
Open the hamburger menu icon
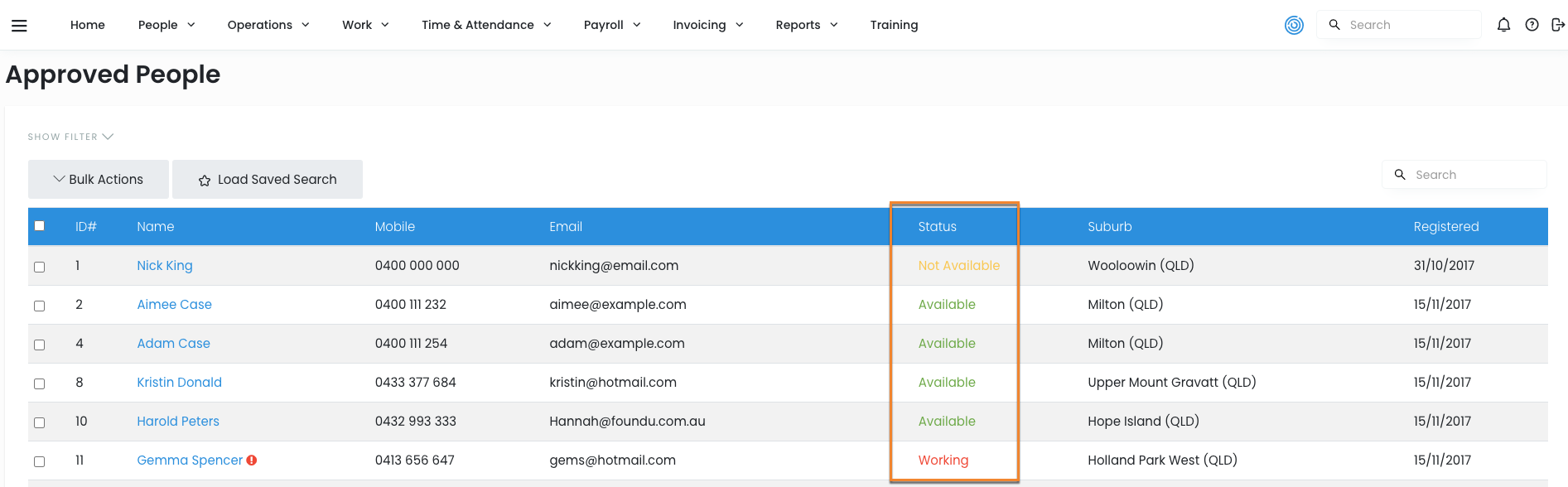pos(19,26)
